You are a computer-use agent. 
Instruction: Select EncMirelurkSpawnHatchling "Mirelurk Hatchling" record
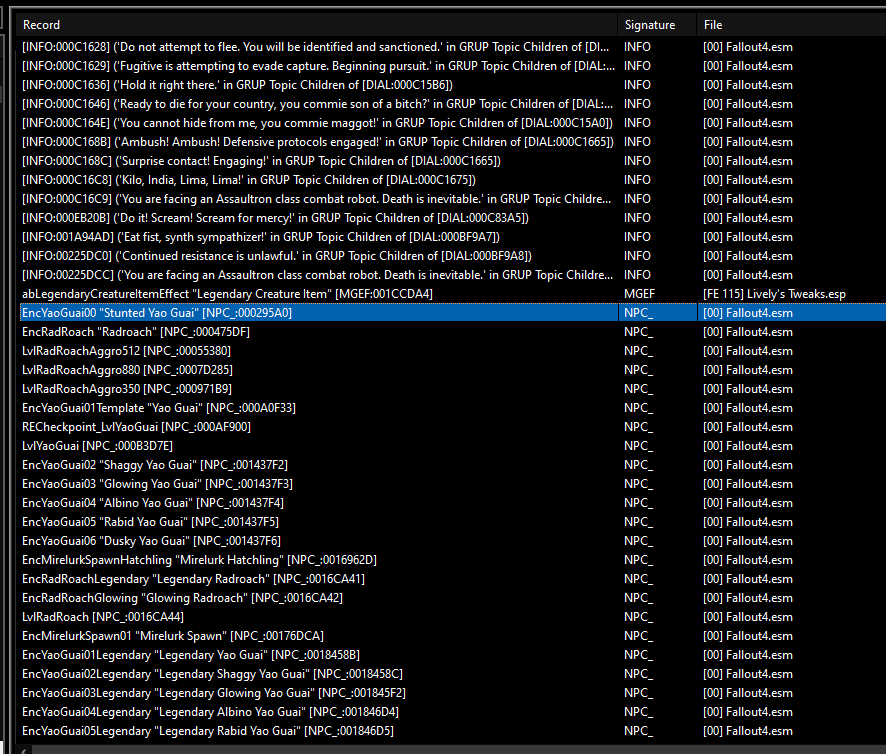[x=452, y=560]
